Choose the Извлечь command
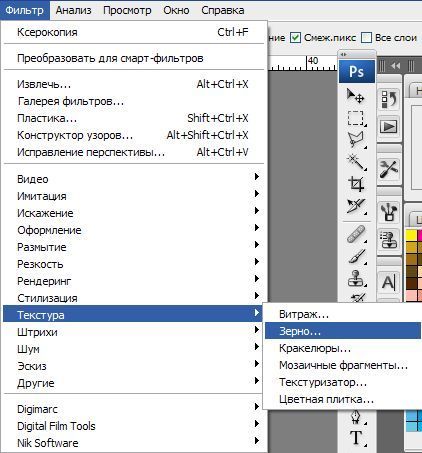Viewport: 422px width, 453px height. tap(134, 84)
